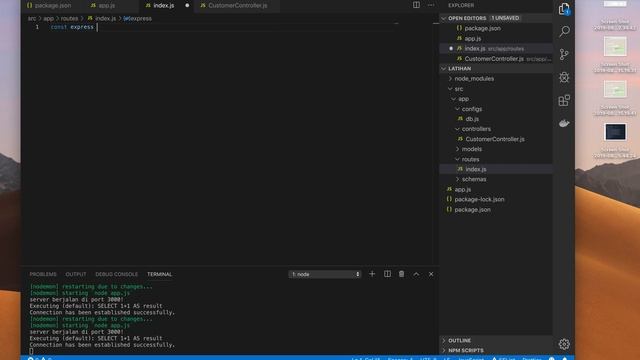Open CustomerController.js under controllers folder
Viewport: 640px width, 360px height.
(x=495, y=139)
